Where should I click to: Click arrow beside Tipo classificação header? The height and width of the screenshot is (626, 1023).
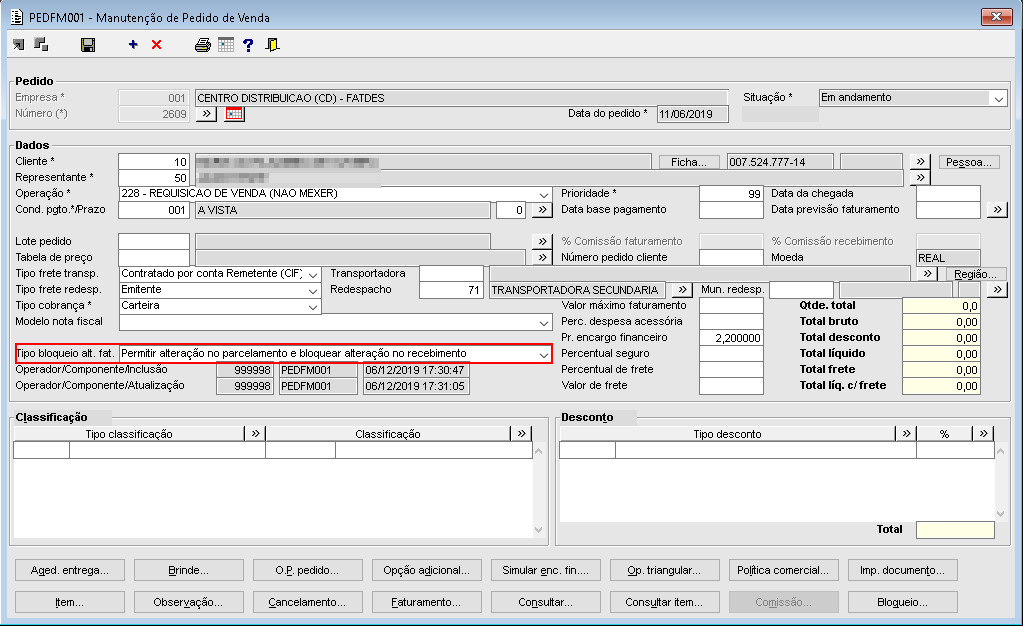point(255,433)
